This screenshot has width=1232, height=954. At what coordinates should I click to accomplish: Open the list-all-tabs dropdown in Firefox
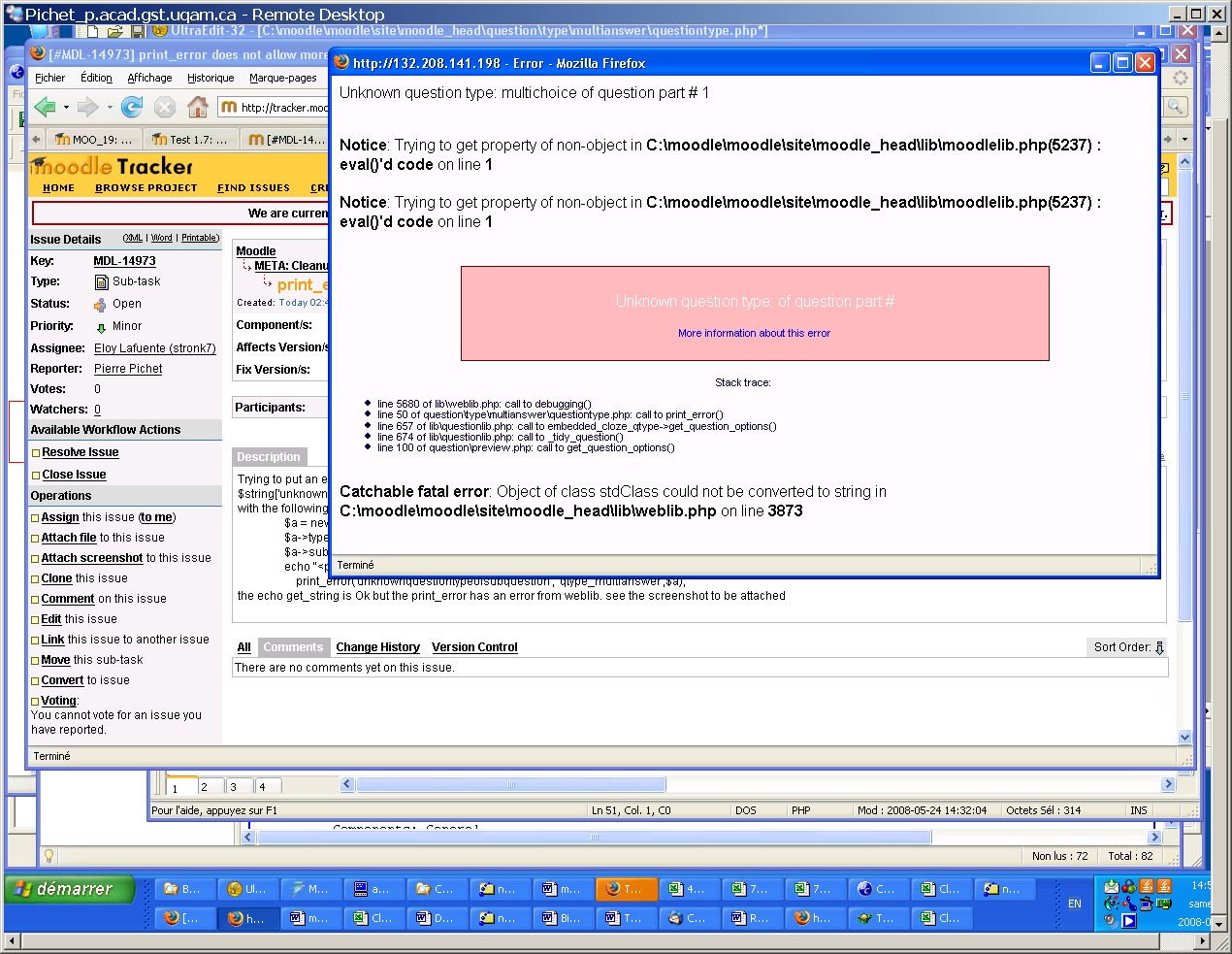1184,140
